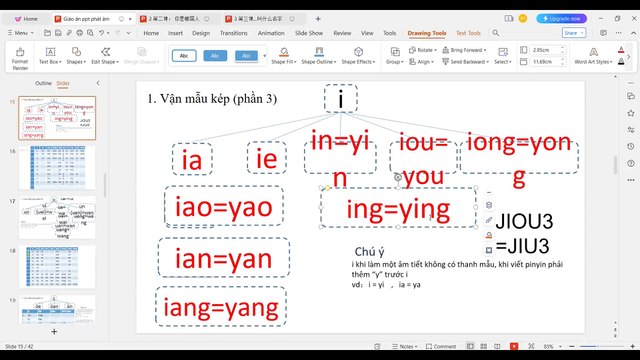Image resolution: width=640 pixels, height=360 pixels.
Task: Select slide 17 thumbnail
Action: (57, 218)
